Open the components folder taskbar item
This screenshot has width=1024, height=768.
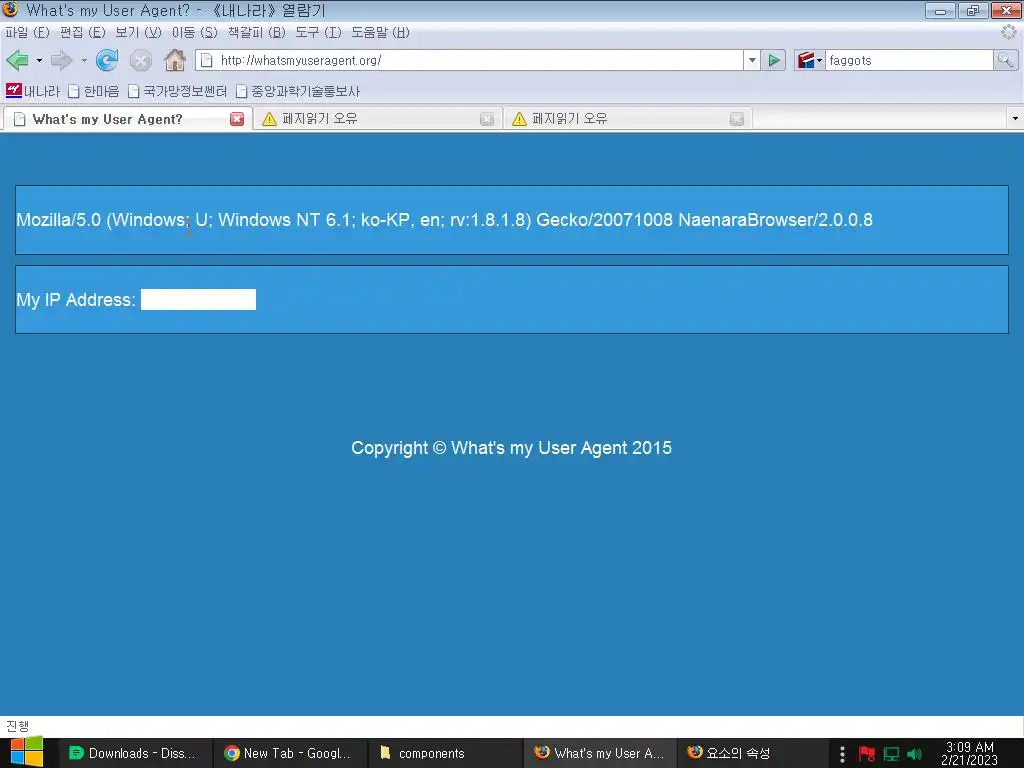[445, 753]
